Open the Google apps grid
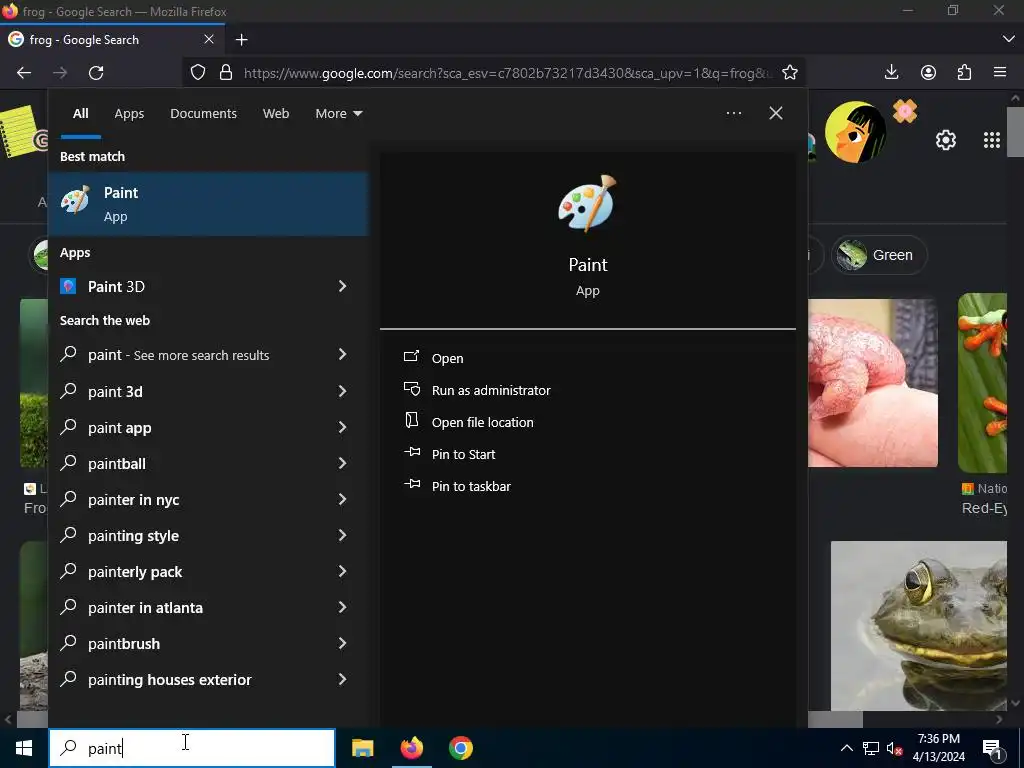Image resolution: width=1024 pixels, height=768 pixels. click(991, 140)
